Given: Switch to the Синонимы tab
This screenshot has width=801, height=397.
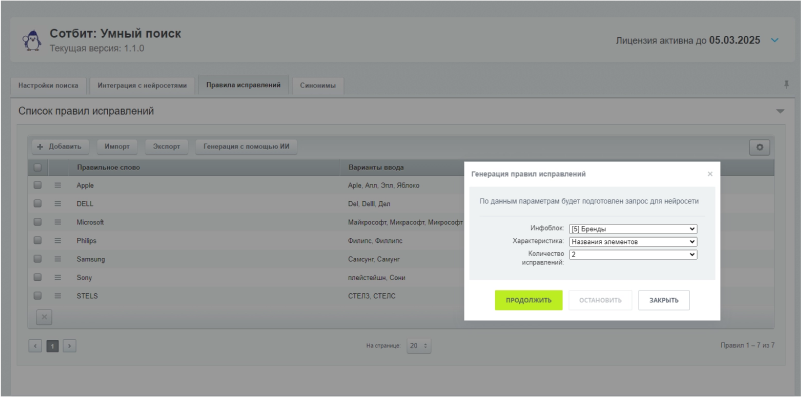Looking at the screenshot, I should click(318, 86).
